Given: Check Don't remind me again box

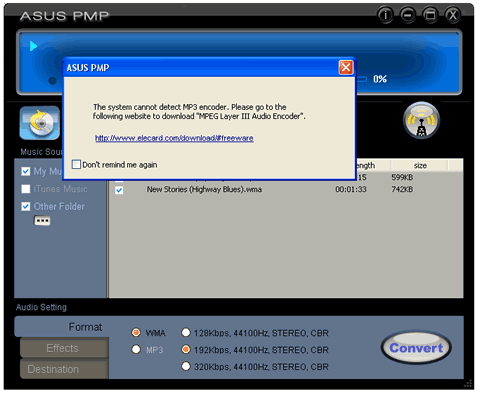Looking at the screenshot, I should click(x=76, y=164).
